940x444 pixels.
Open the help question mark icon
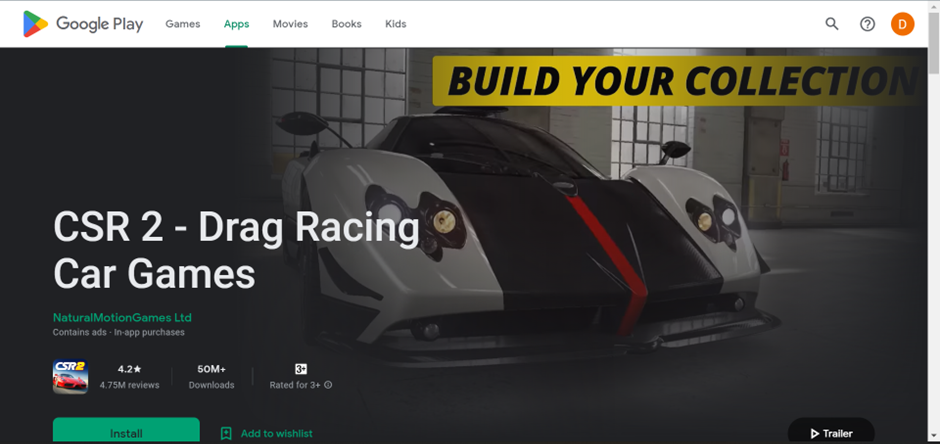867,24
